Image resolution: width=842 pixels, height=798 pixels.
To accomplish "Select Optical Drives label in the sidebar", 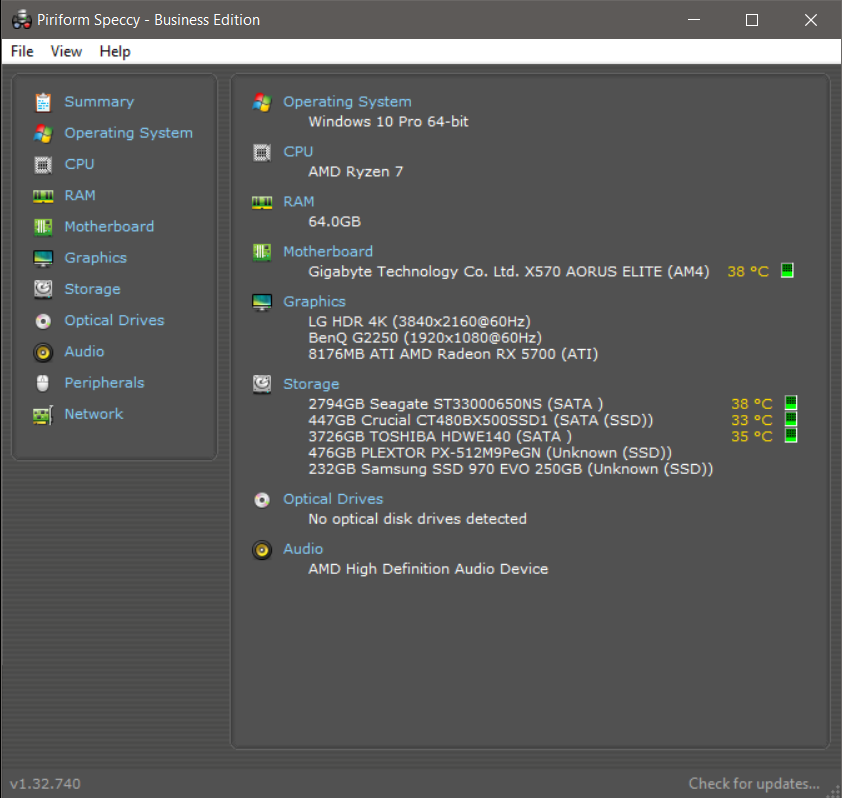I will point(114,321).
